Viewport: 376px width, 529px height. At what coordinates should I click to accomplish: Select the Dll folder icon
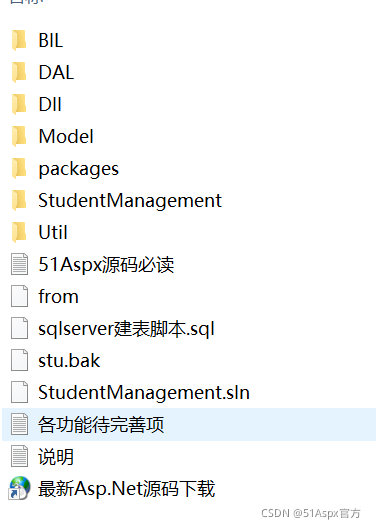(19, 104)
